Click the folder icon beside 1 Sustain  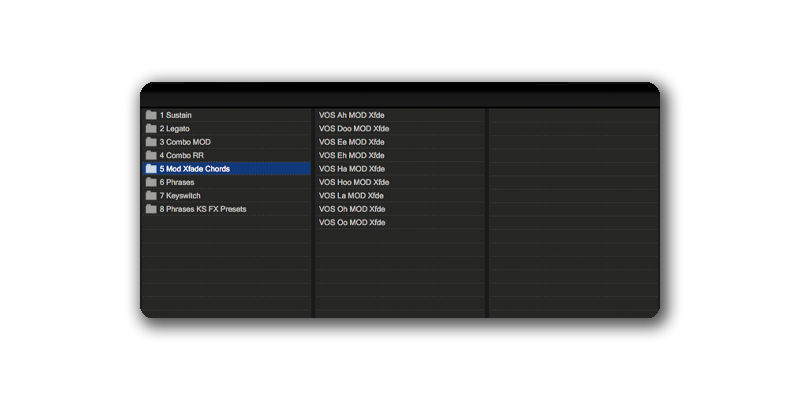[x=151, y=115]
